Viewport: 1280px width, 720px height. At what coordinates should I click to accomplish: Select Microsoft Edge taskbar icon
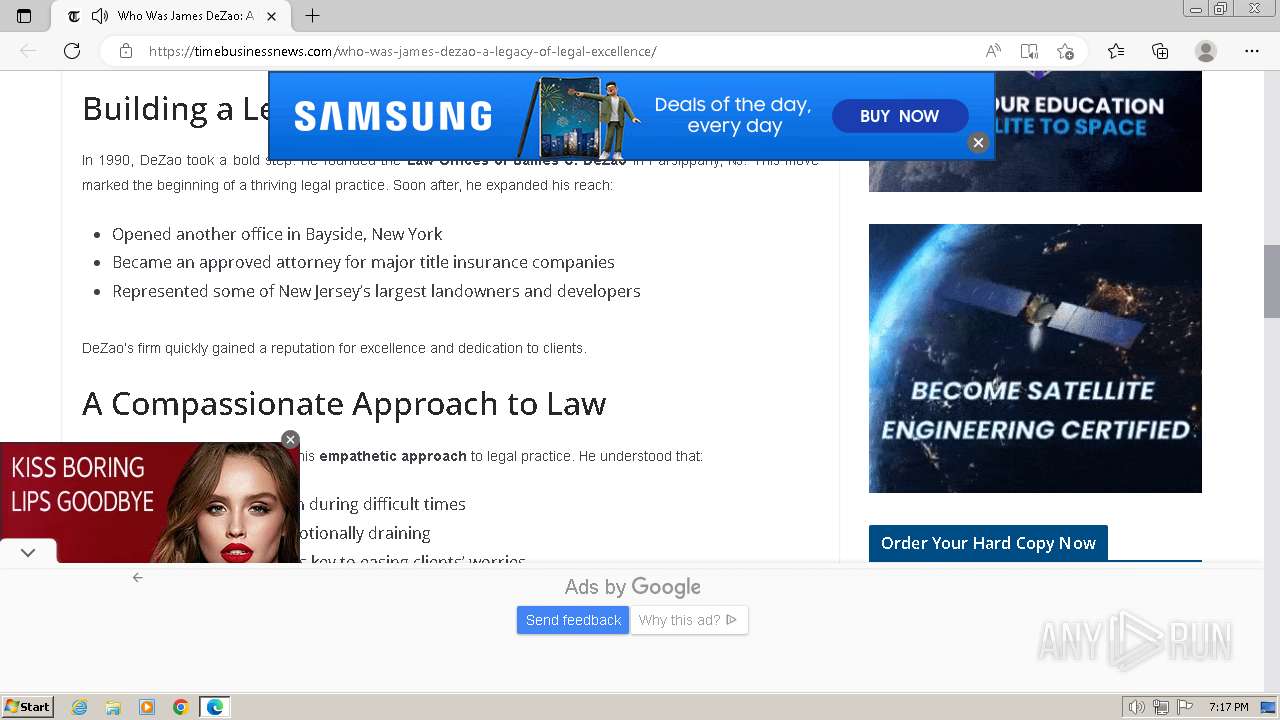tap(215, 707)
